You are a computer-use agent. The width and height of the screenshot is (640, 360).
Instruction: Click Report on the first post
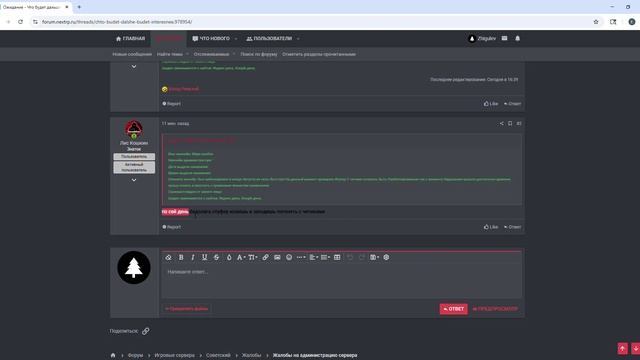pyautogui.click(x=171, y=104)
